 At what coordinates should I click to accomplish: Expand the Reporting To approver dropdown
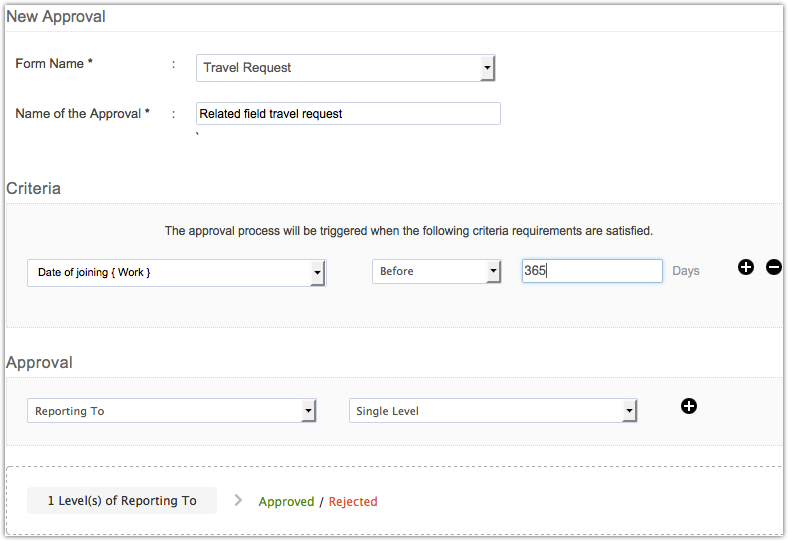click(x=172, y=411)
